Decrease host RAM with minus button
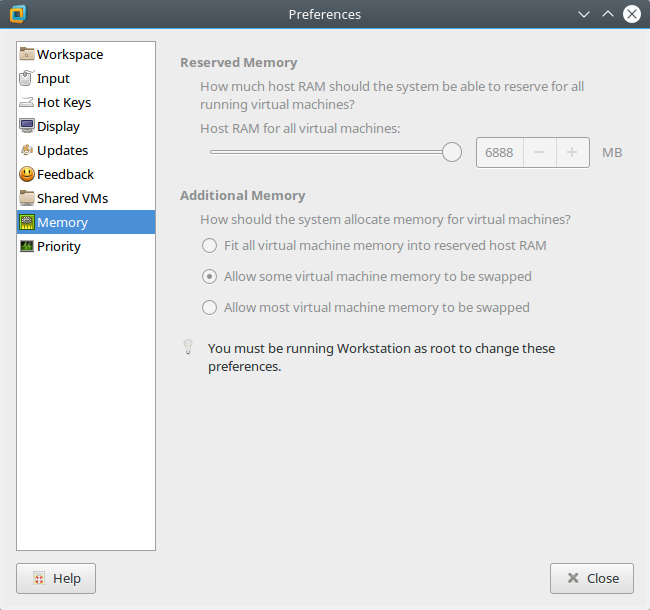 539,152
